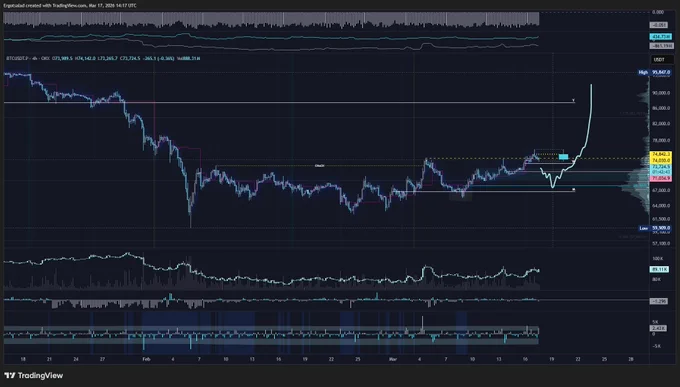The height and width of the screenshot is (387, 680).
Task: Click the 61,500.0 price scale tick
Action: [661, 219]
